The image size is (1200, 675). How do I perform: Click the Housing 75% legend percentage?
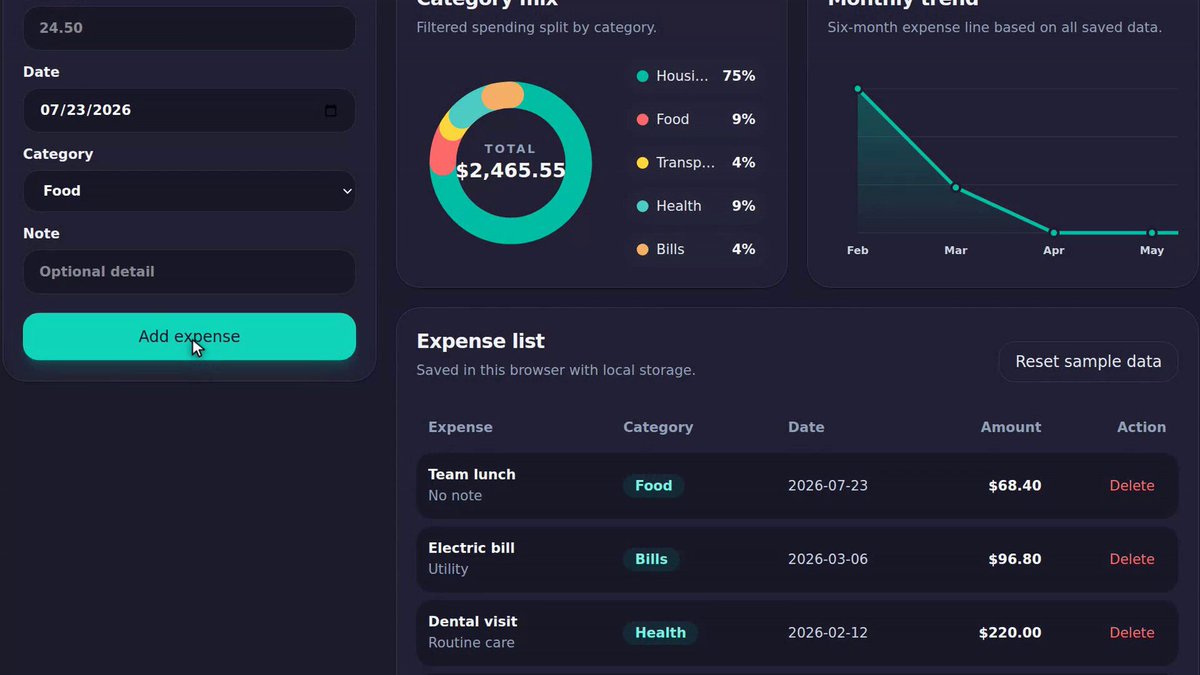[x=739, y=76]
